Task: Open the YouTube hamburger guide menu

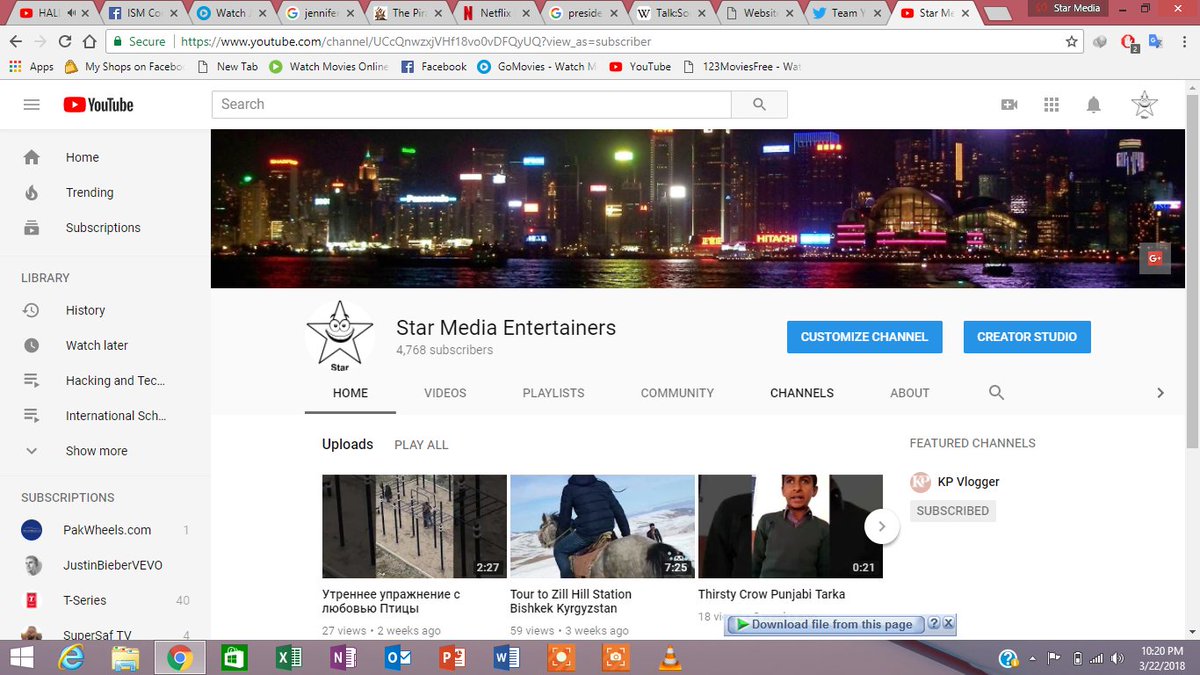Action: [x=31, y=105]
